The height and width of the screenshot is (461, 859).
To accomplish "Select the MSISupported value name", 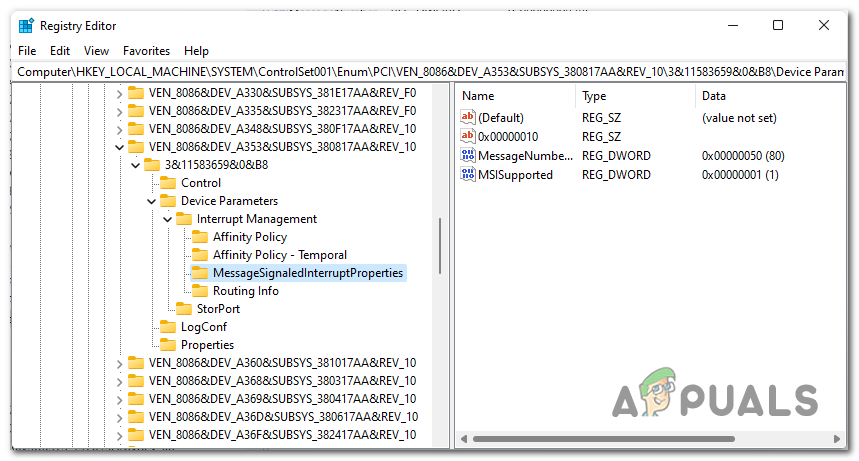I will [x=516, y=175].
